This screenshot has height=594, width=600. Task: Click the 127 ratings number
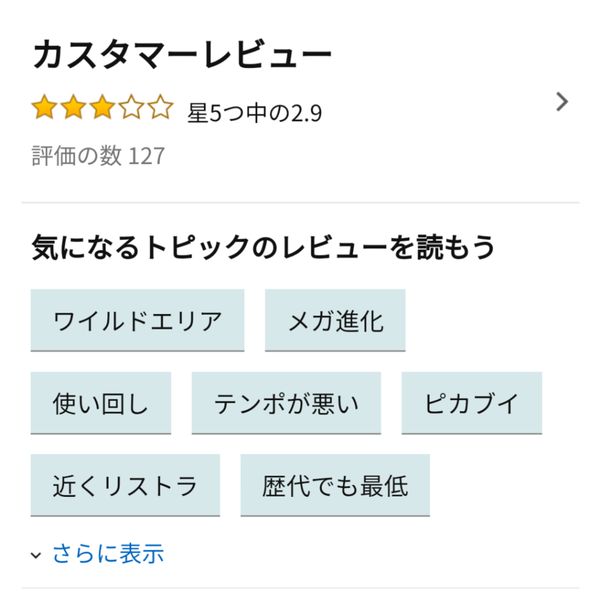[146, 156]
